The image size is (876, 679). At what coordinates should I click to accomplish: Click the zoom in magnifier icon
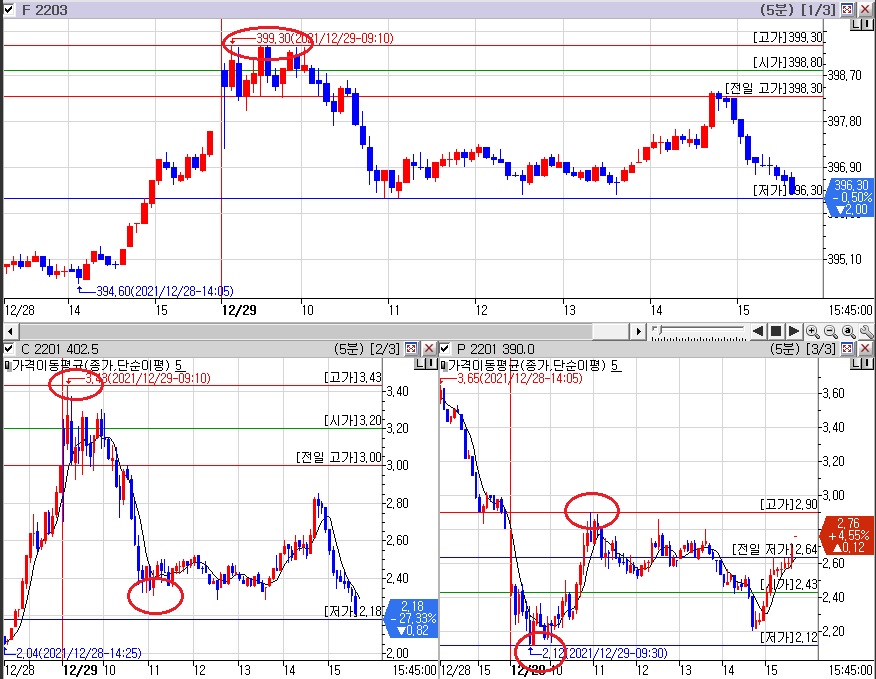[813, 331]
